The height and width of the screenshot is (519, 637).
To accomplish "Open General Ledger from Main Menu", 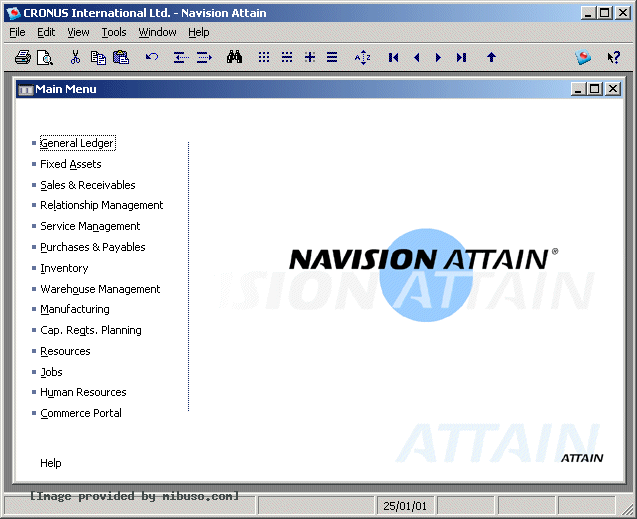I will [78, 143].
